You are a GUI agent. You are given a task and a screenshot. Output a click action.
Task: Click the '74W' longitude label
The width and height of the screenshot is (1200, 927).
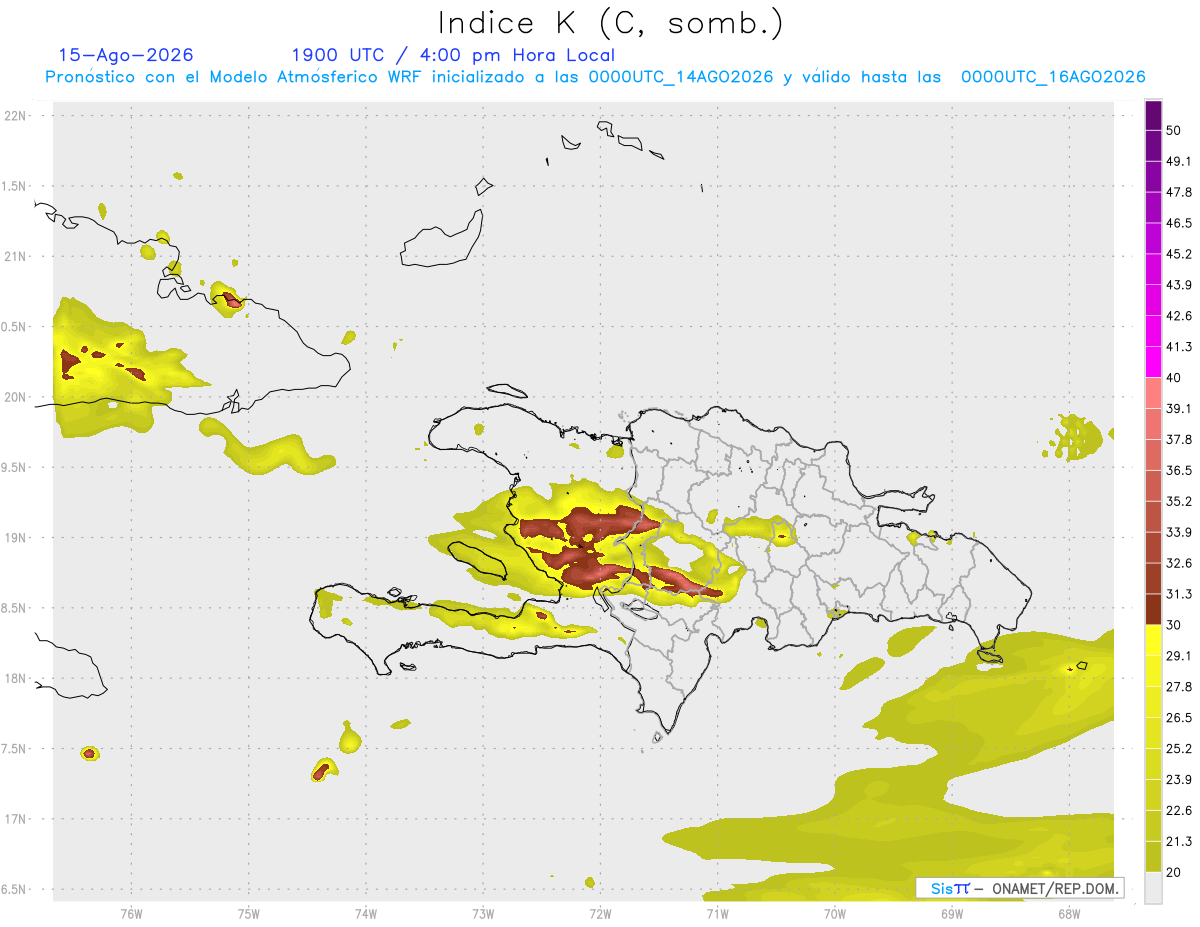point(366,913)
